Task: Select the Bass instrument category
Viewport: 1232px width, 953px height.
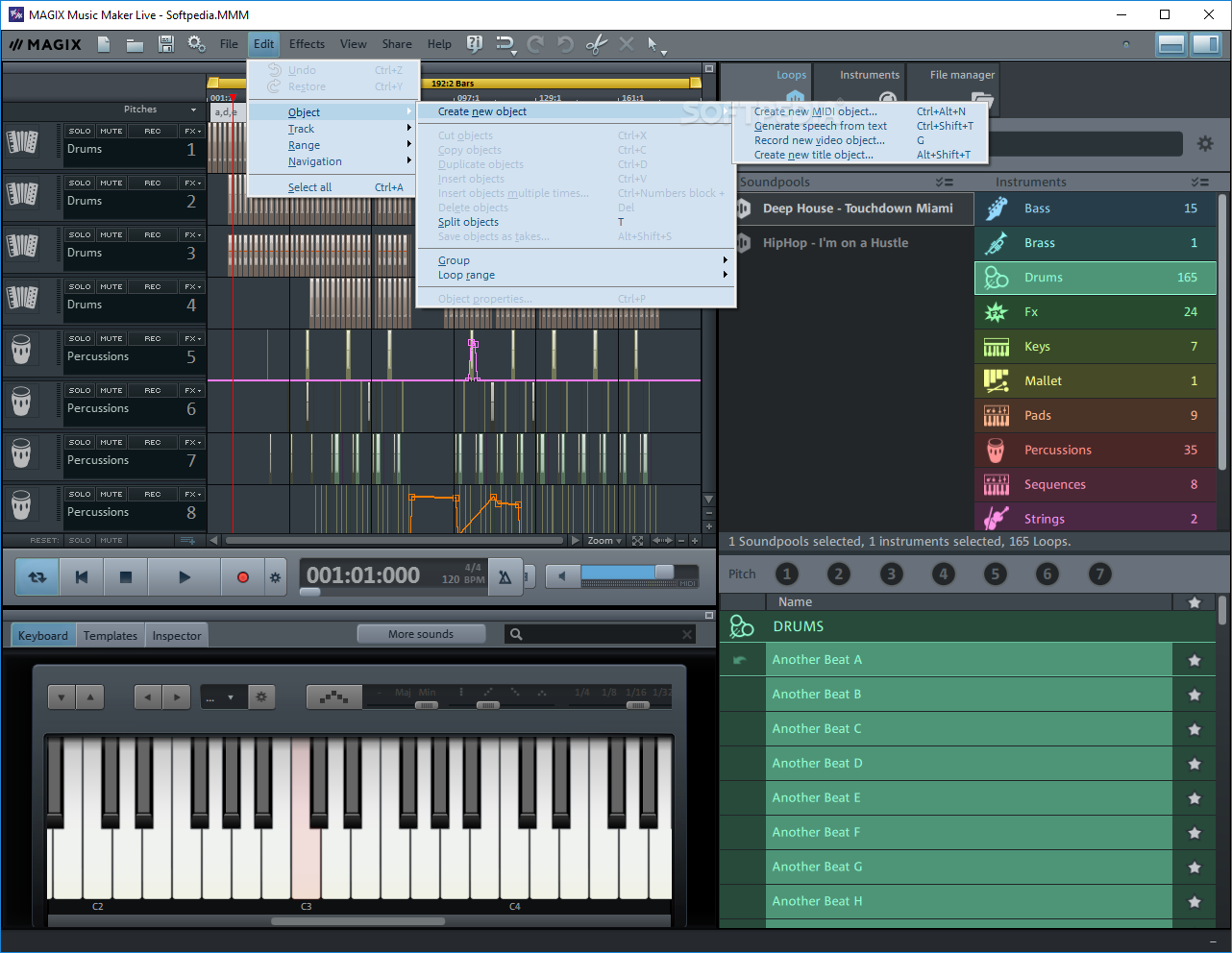Action: click(1095, 208)
